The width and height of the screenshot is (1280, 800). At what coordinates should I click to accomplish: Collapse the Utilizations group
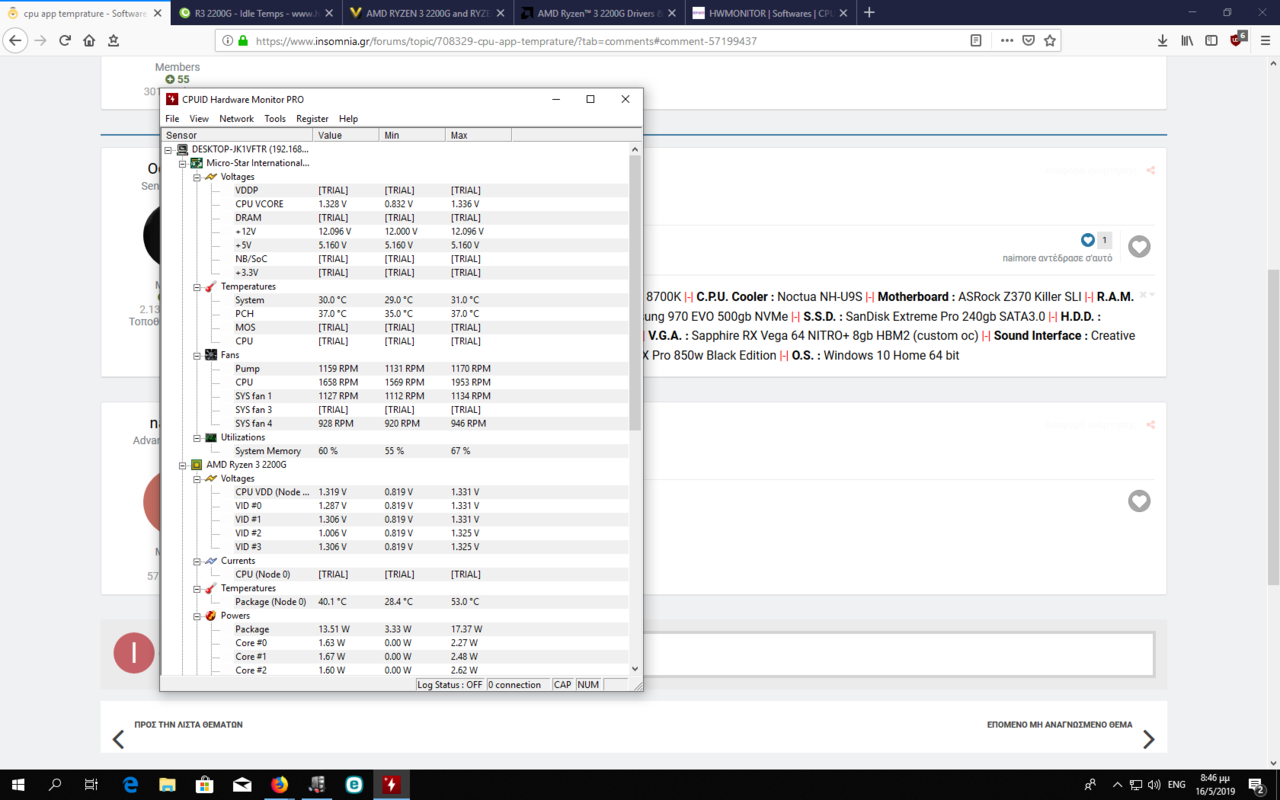click(197, 437)
